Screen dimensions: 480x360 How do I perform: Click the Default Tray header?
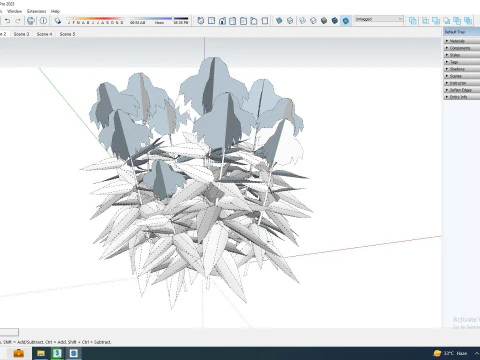pyautogui.click(x=462, y=32)
